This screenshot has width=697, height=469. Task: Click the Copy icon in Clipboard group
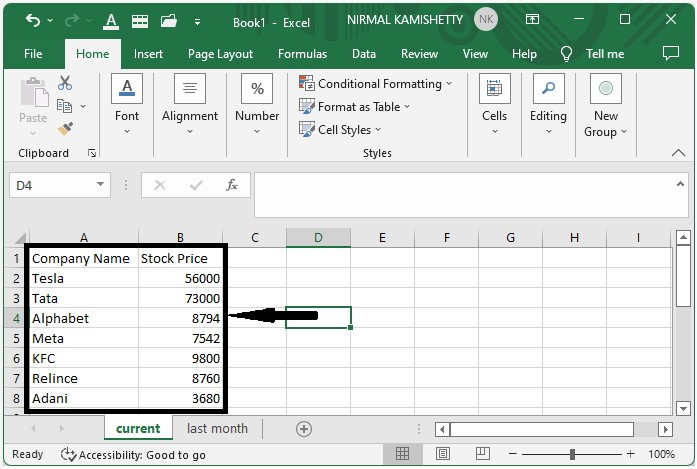[65, 106]
